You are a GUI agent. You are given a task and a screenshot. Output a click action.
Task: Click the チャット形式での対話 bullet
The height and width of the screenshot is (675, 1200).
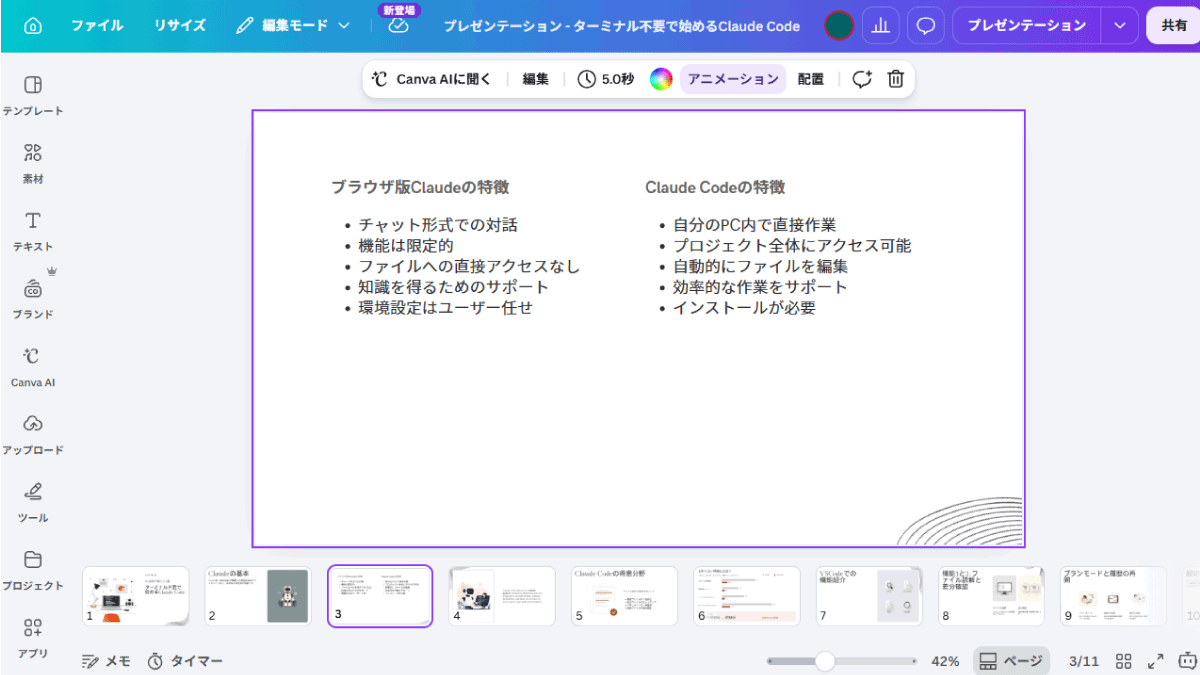pos(438,226)
